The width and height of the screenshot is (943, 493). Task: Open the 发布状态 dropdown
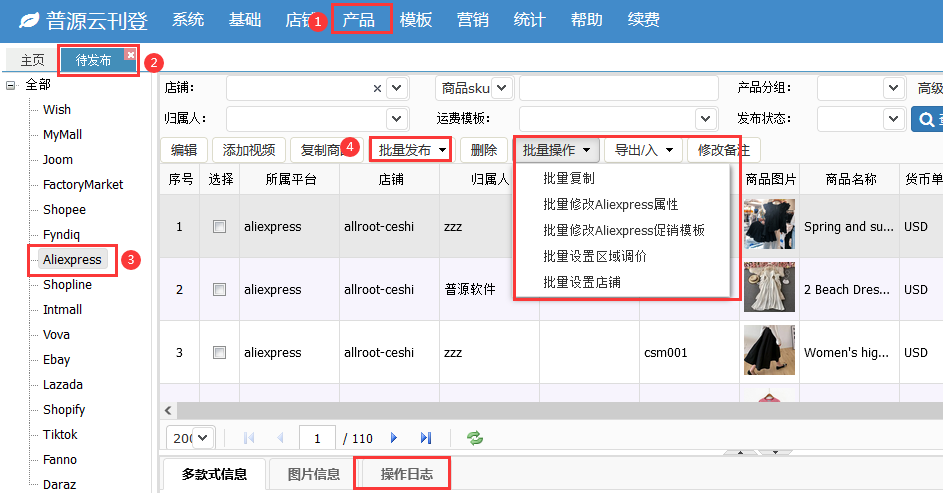click(x=894, y=119)
